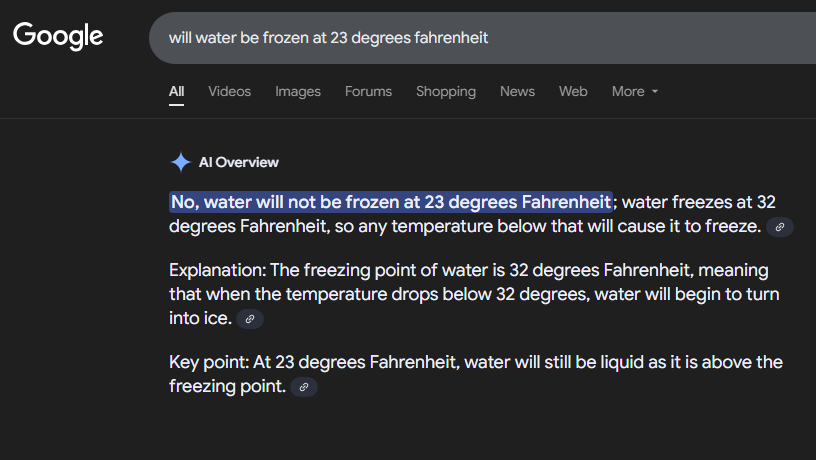Open source link icon after Explanation paragraph

pyautogui.click(x=250, y=319)
